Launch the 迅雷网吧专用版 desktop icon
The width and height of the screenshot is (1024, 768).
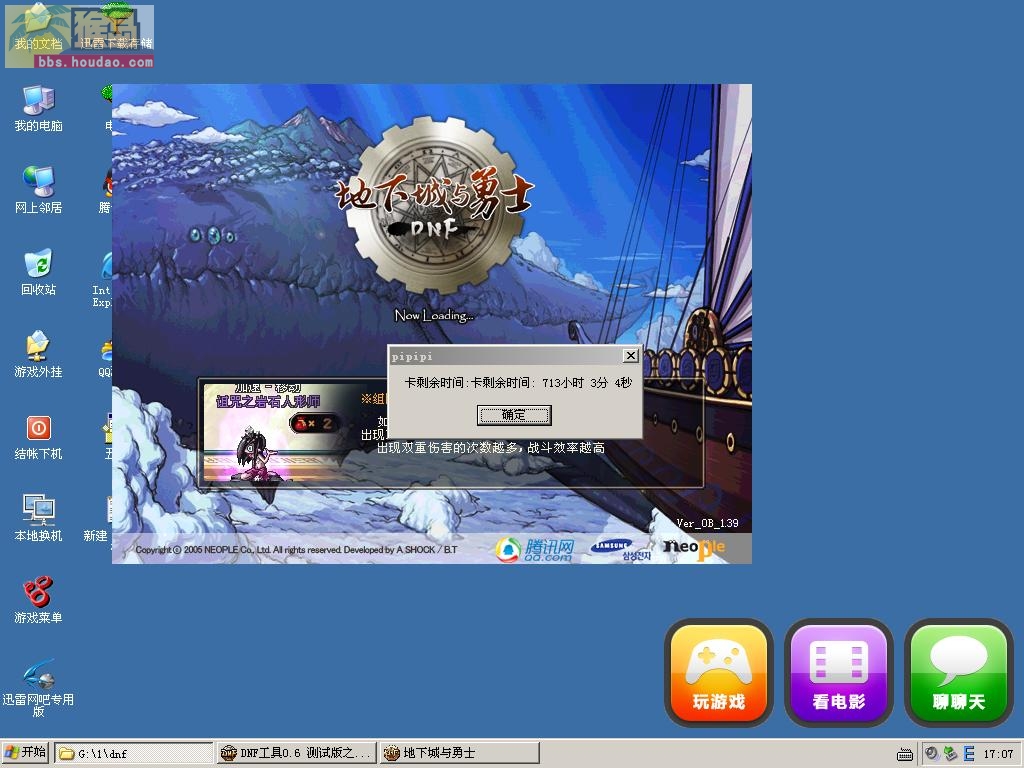click(x=39, y=687)
